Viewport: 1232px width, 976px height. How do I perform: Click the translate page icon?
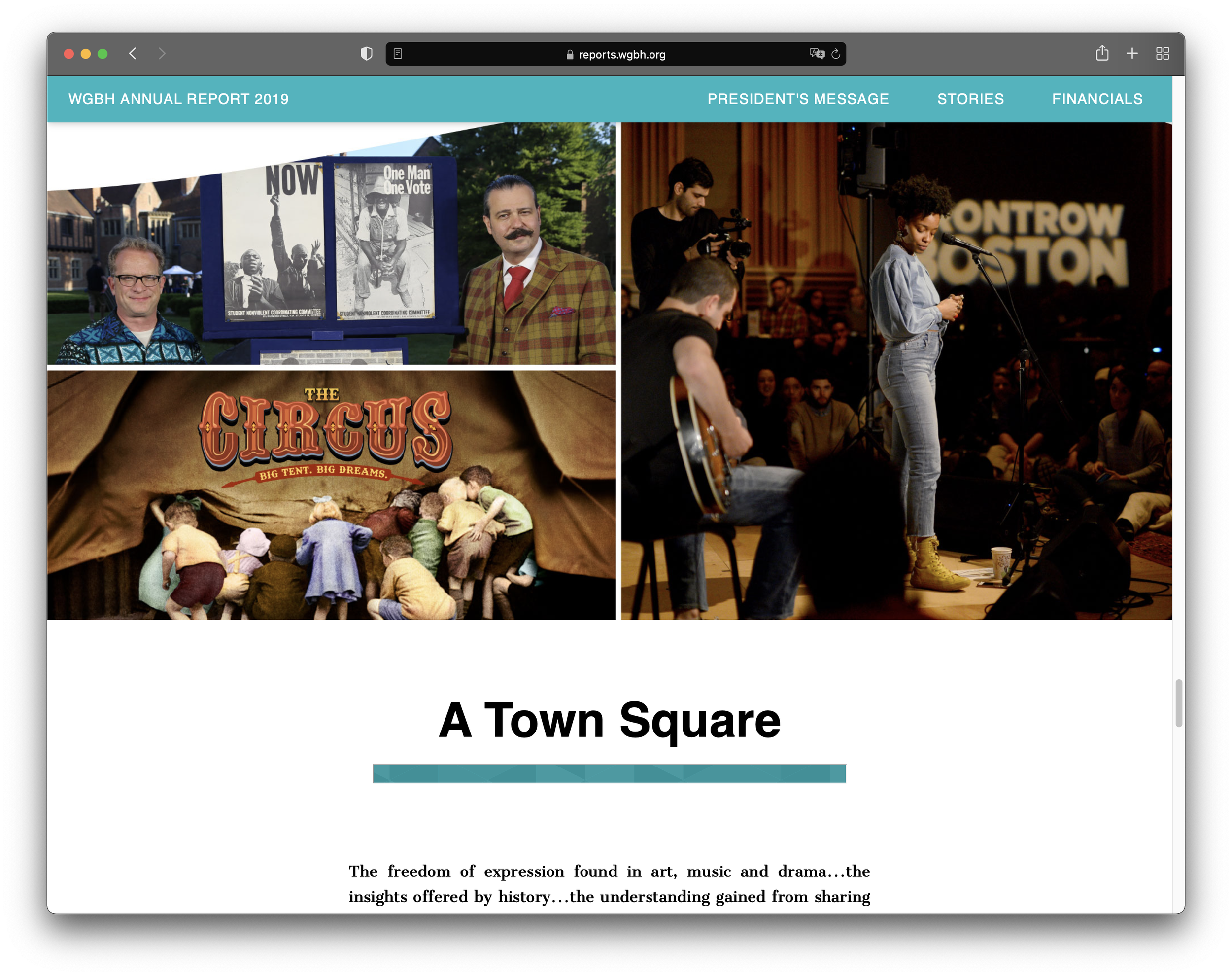point(817,54)
